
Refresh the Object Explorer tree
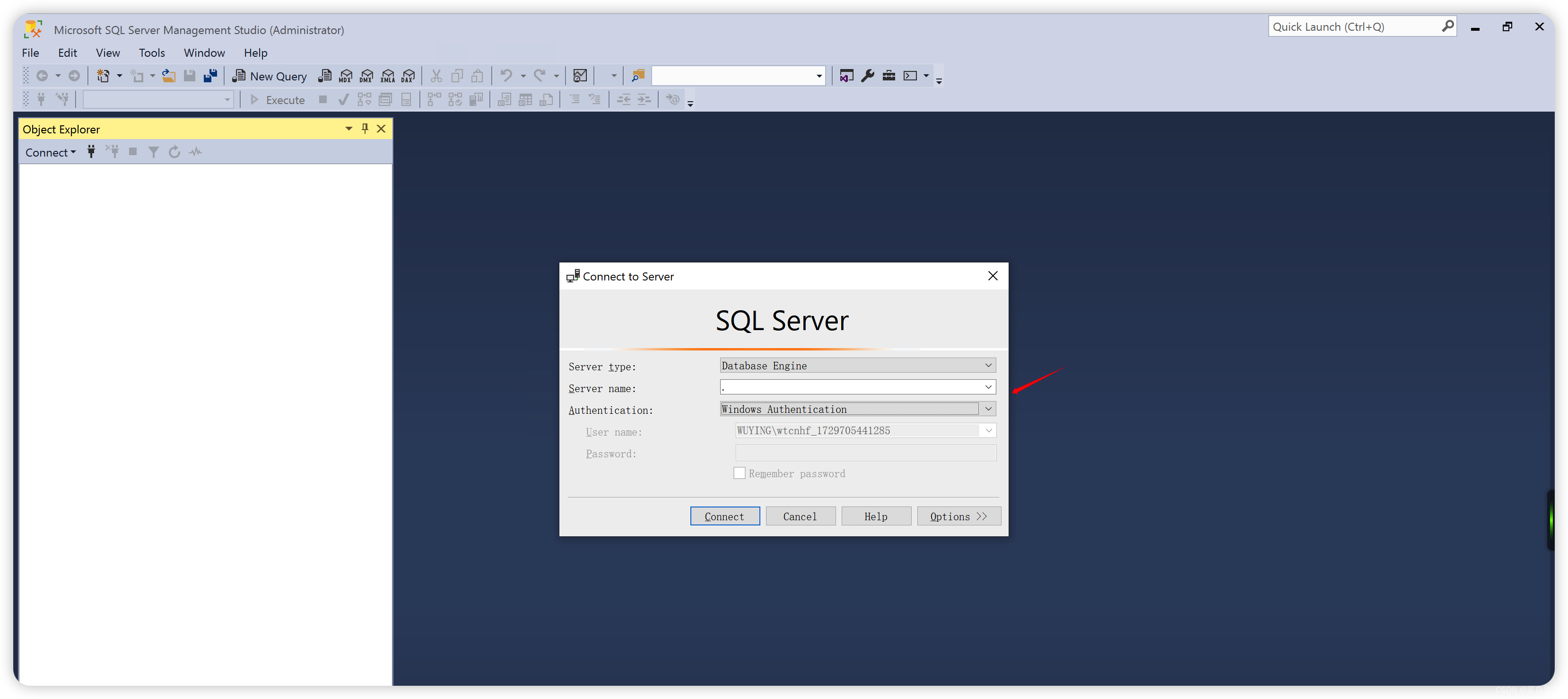click(174, 152)
